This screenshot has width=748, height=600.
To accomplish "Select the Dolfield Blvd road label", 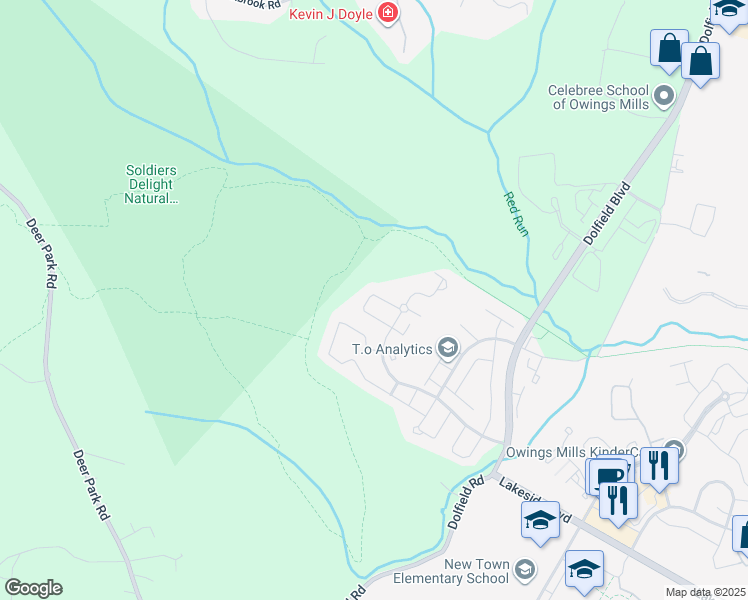I will [x=607, y=213].
